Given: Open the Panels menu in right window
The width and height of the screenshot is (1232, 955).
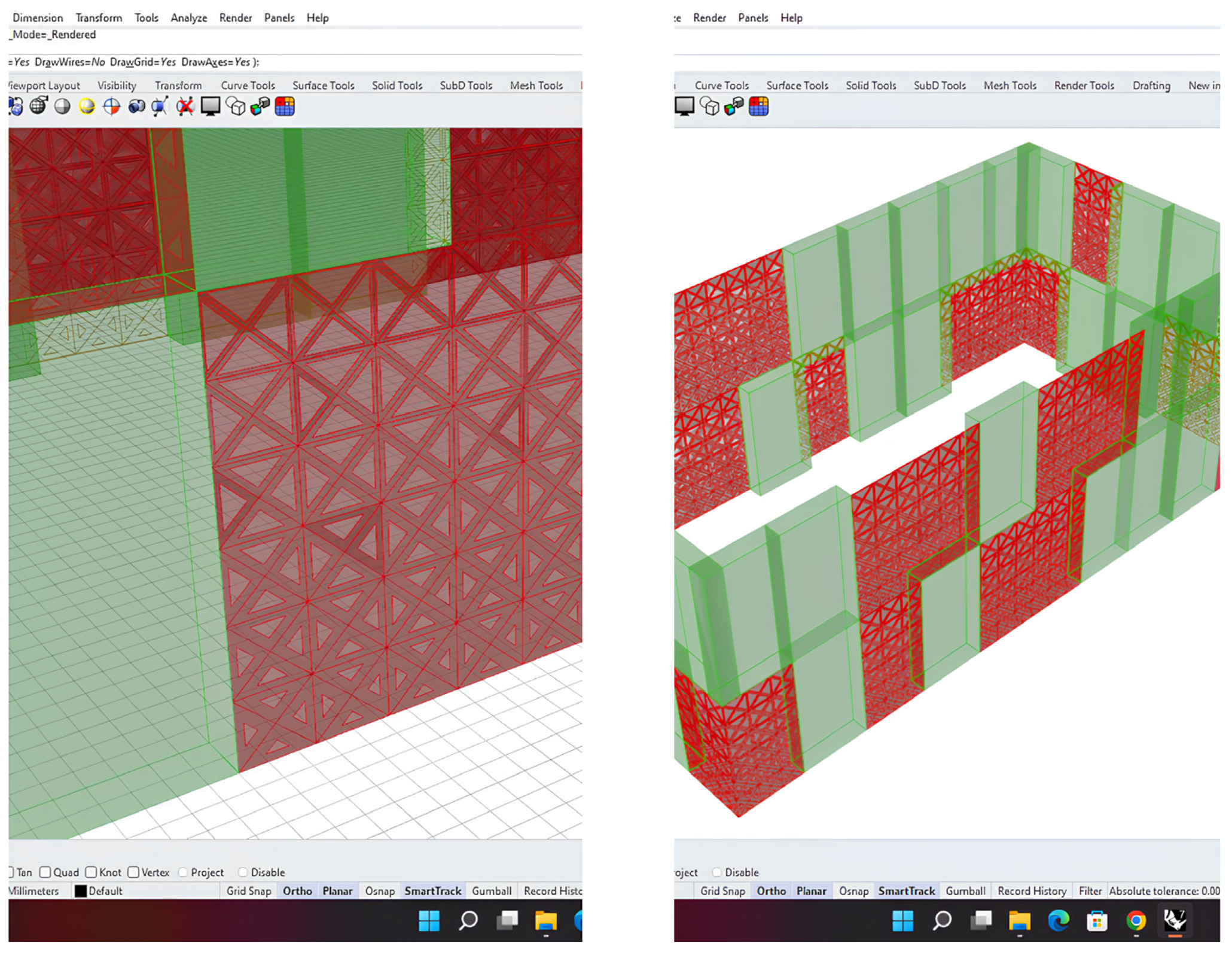Looking at the screenshot, I should pyautogui.click(x=753, y=18).
